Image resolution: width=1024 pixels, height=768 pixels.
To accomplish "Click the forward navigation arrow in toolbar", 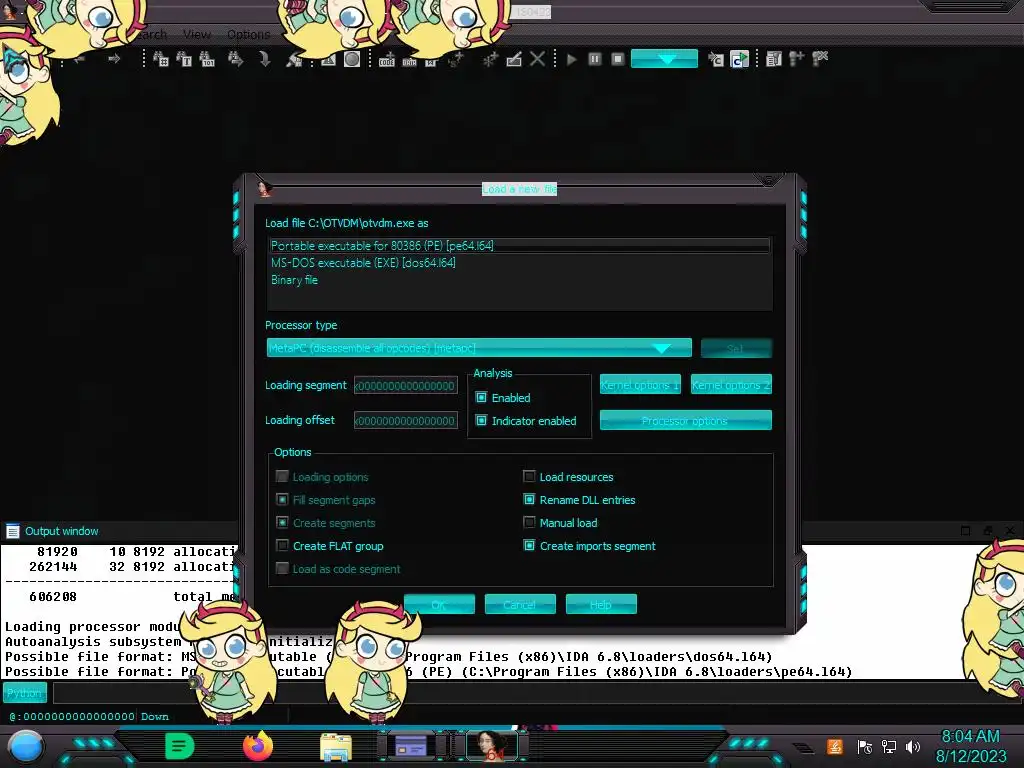I will (114, 59).
